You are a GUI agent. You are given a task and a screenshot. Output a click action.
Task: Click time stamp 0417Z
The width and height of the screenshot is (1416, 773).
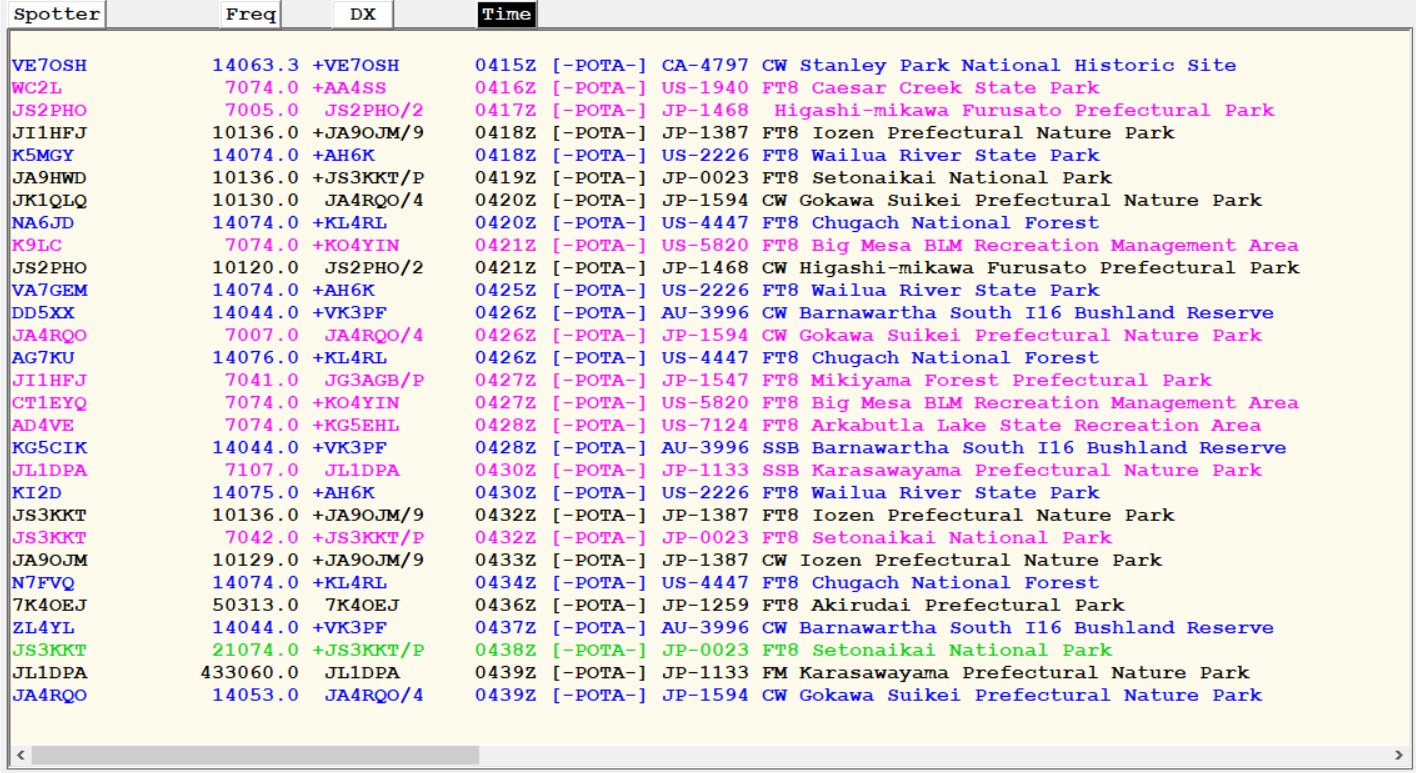point(506,111)
